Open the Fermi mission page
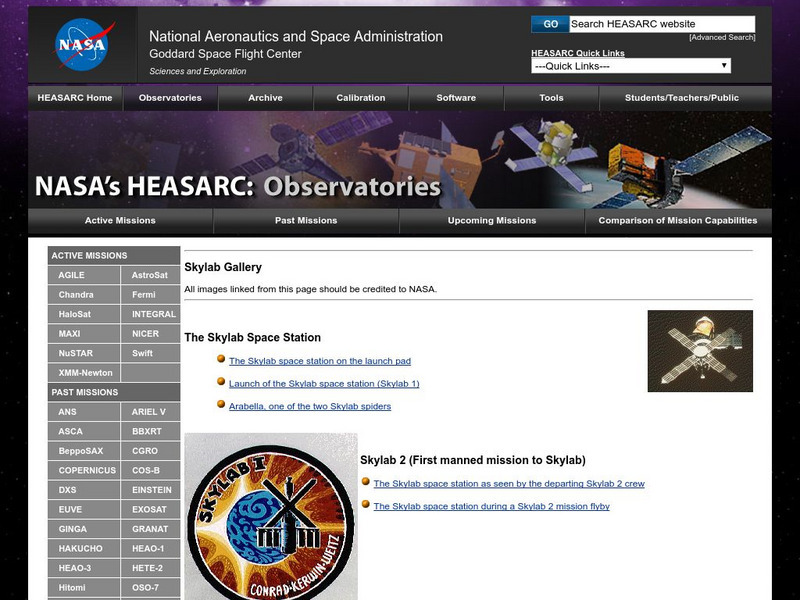Viewport: 800px width, 600px height. tap(151, 294)
